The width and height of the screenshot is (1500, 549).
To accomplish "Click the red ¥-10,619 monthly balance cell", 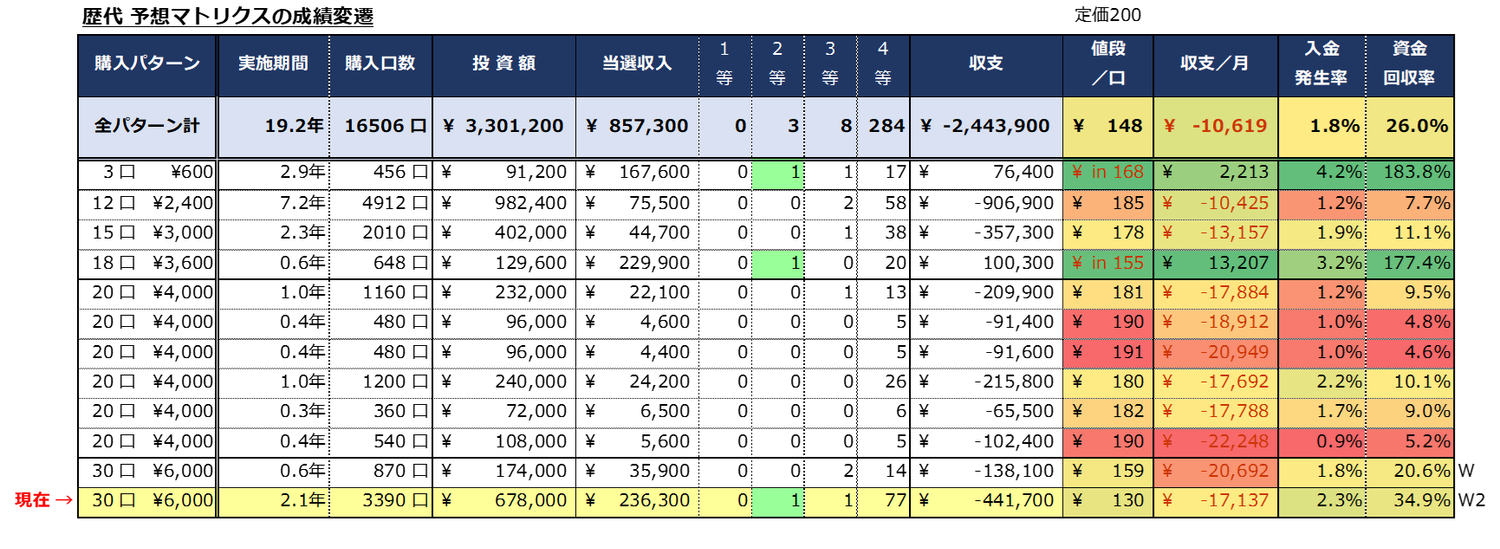I will 1215,126.
